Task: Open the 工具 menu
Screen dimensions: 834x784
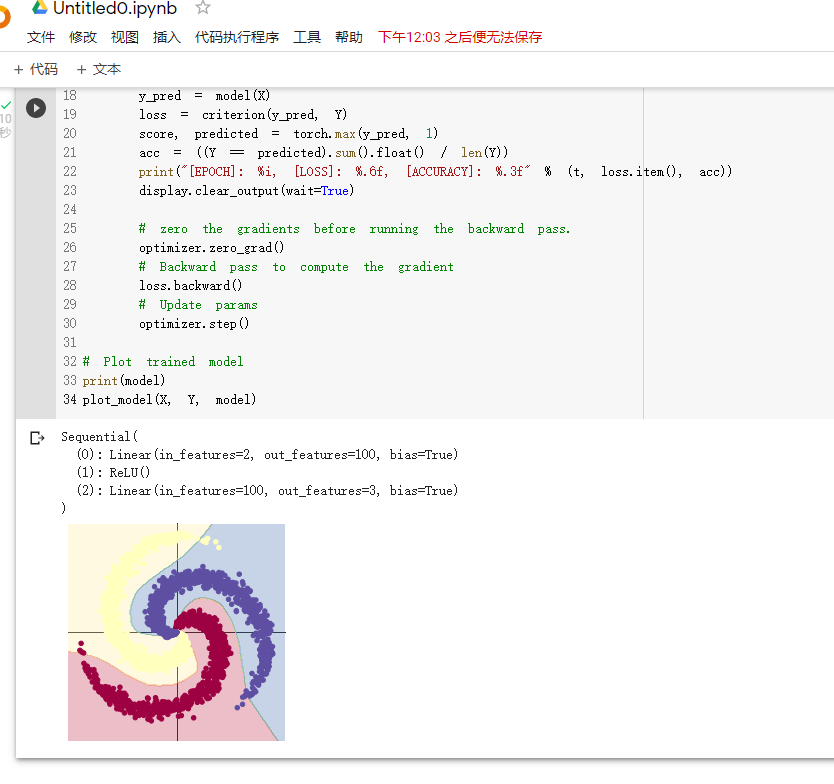Action: [x=307, y=37]
